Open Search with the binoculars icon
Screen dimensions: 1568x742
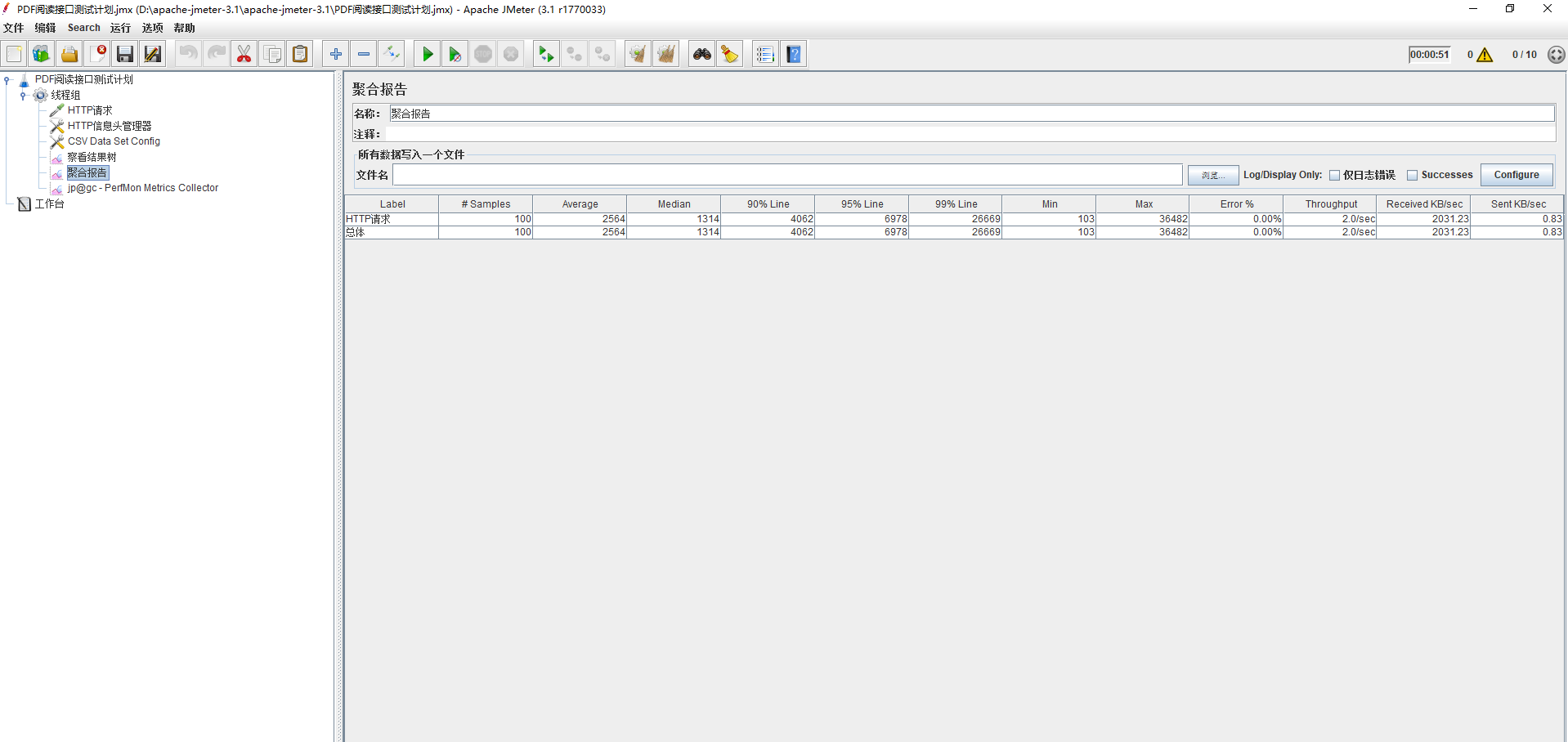click(x=701, y=55)
